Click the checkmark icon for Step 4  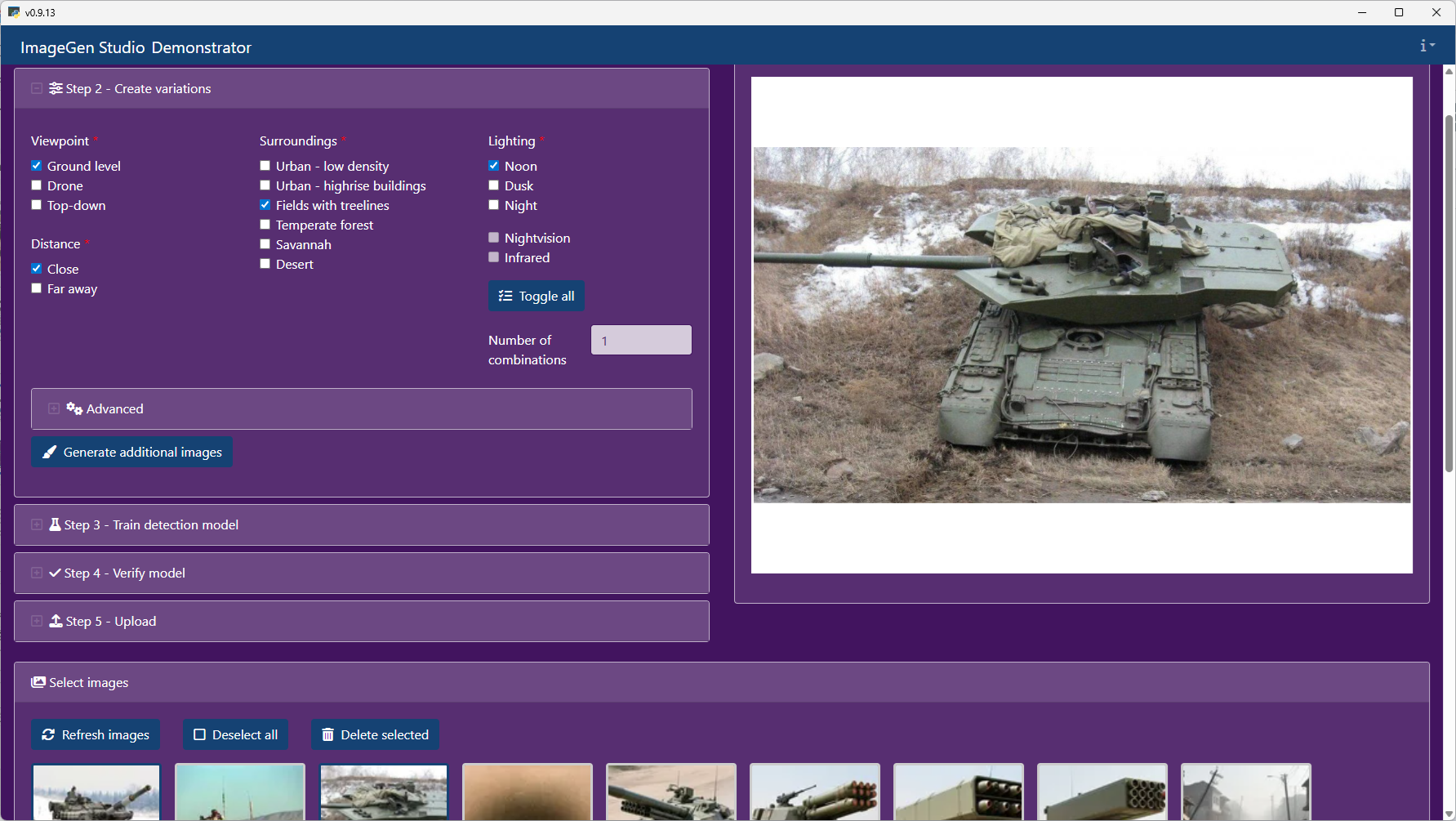[55, 573]
